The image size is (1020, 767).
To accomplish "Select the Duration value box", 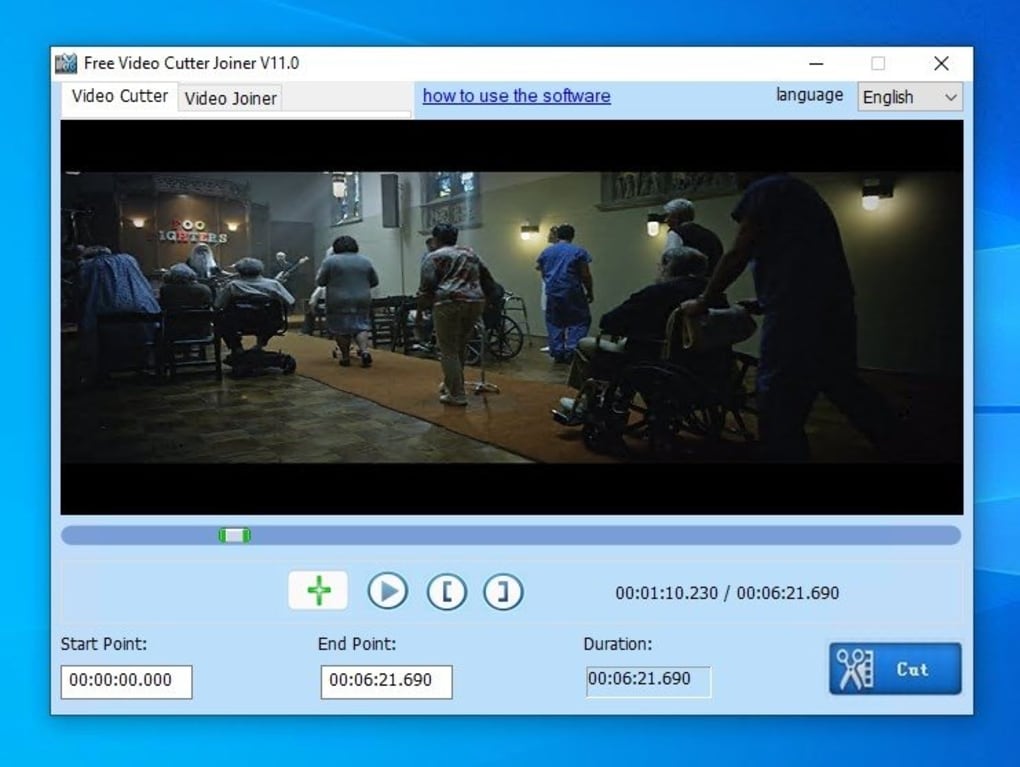I will [647, 680].
